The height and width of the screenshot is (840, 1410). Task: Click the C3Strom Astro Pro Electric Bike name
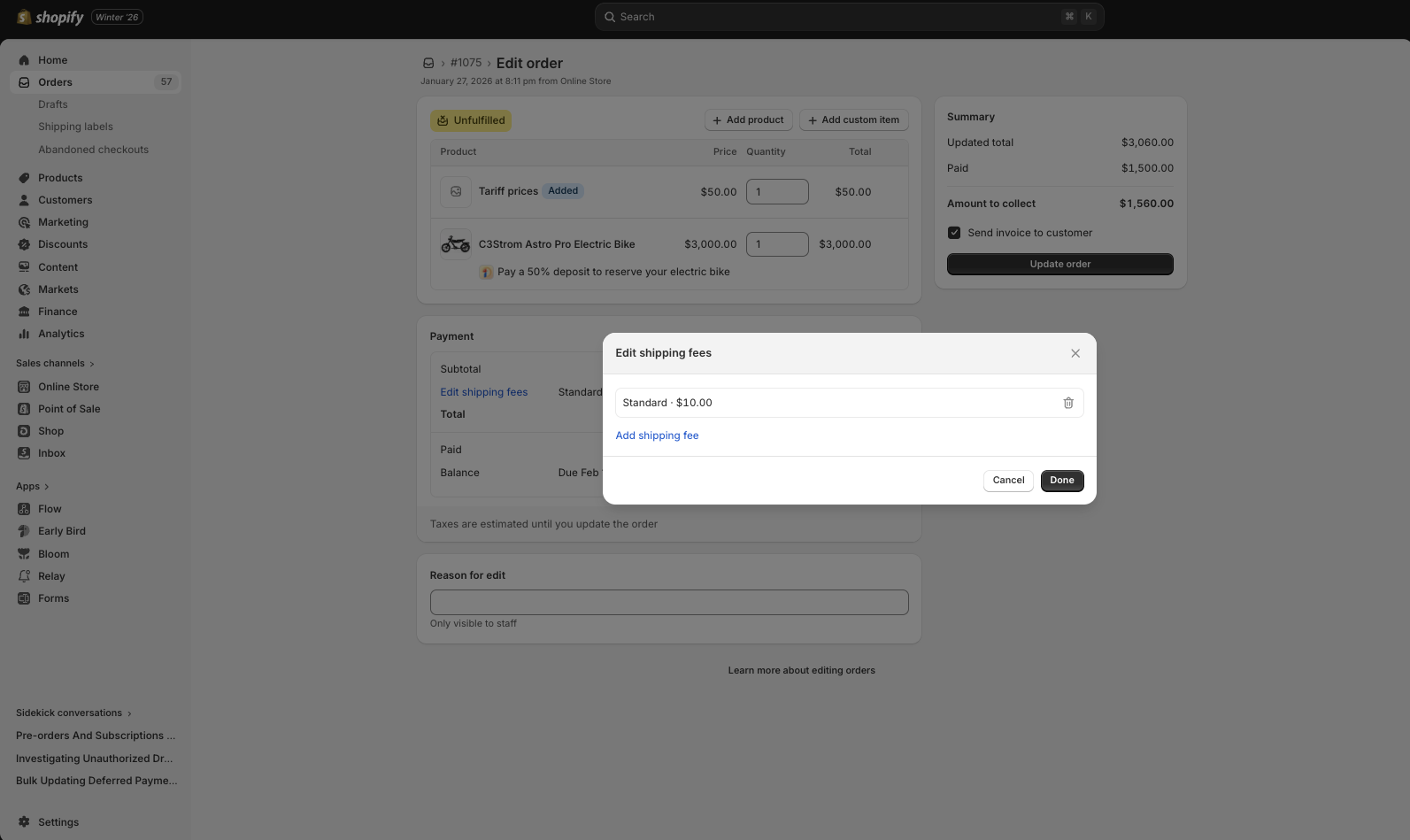[557, 244]
